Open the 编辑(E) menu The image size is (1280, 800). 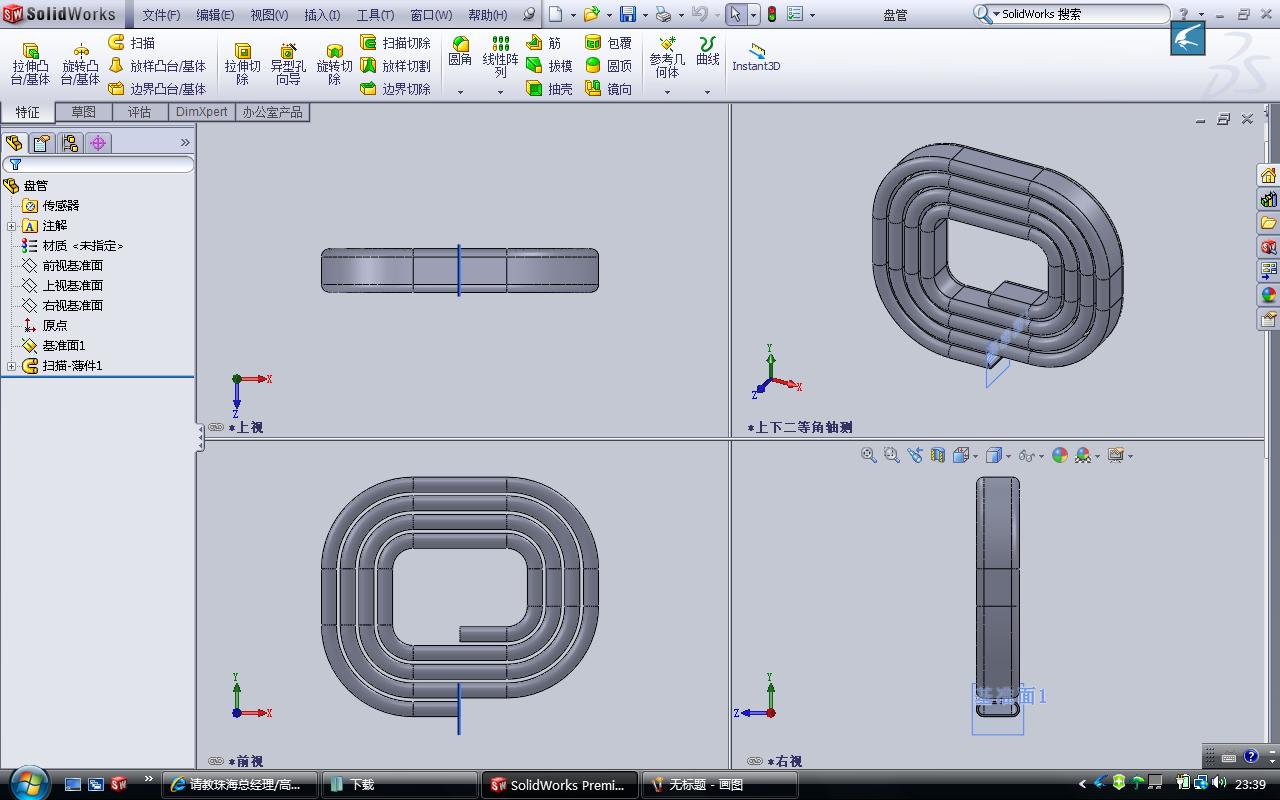[215, 15]
